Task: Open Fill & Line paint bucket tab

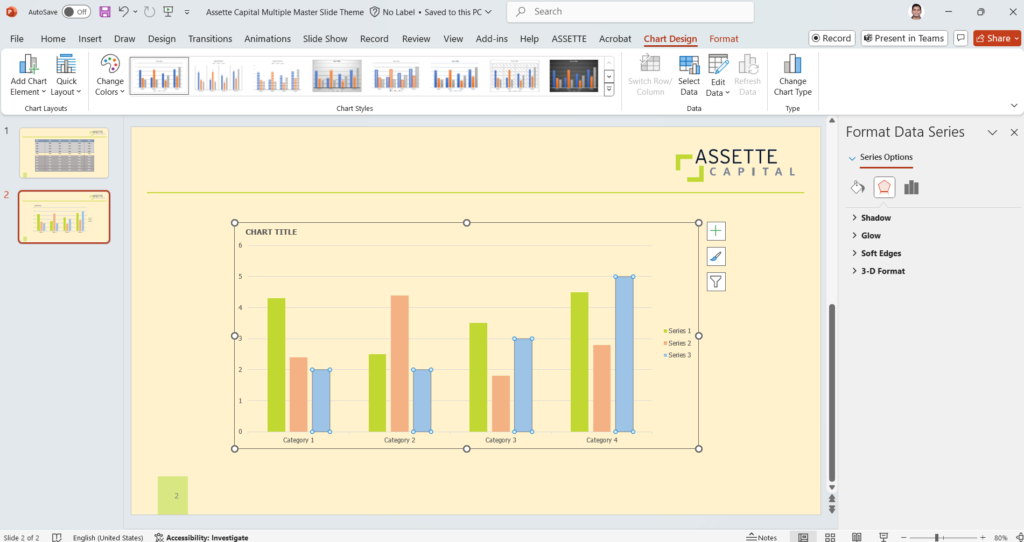Action: click(857, 187)
